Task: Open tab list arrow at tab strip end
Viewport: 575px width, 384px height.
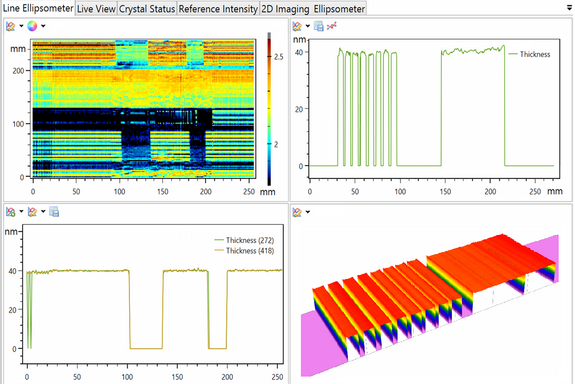Action: point(569,8)
